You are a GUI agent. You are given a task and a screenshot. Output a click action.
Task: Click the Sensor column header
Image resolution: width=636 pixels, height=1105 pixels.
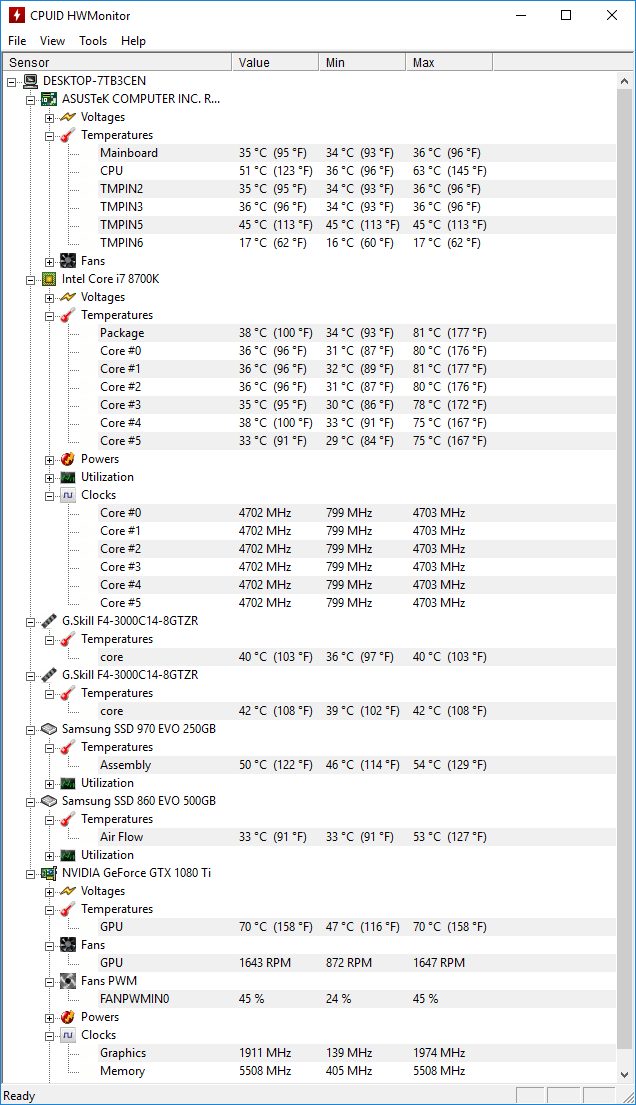pyautogui.click(x=117, y=63)
